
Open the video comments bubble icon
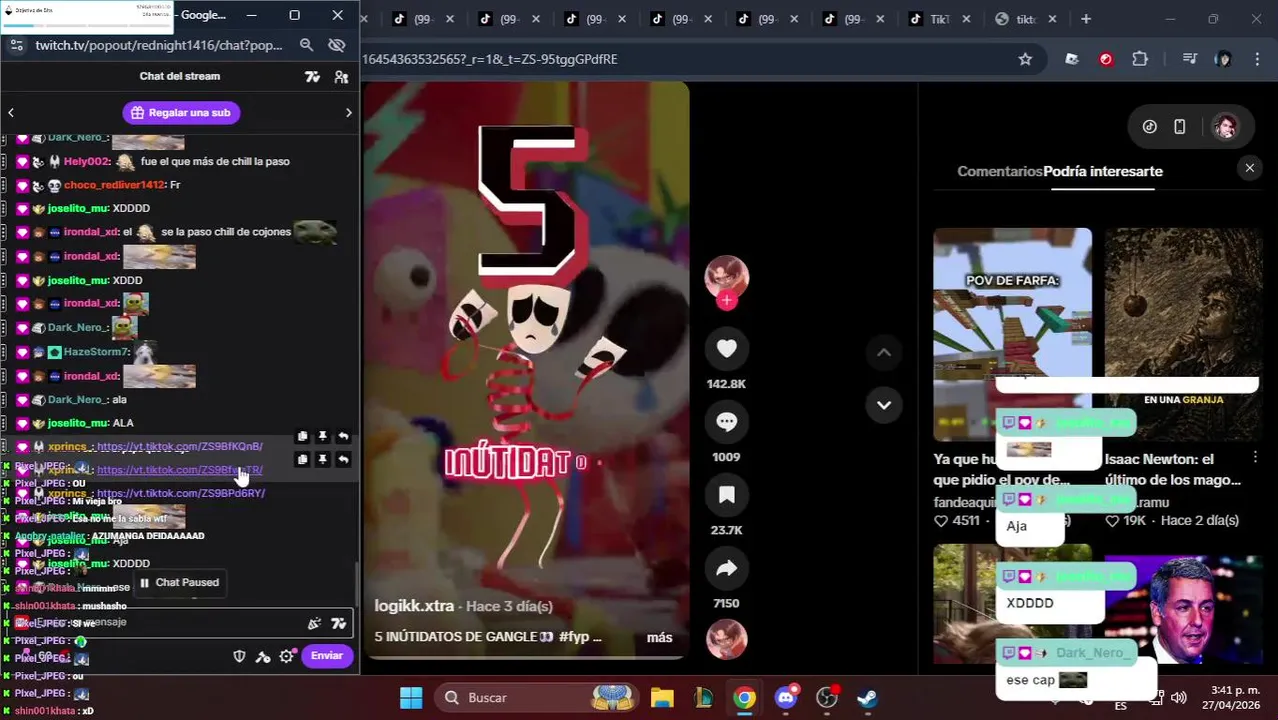pos(727,422)
